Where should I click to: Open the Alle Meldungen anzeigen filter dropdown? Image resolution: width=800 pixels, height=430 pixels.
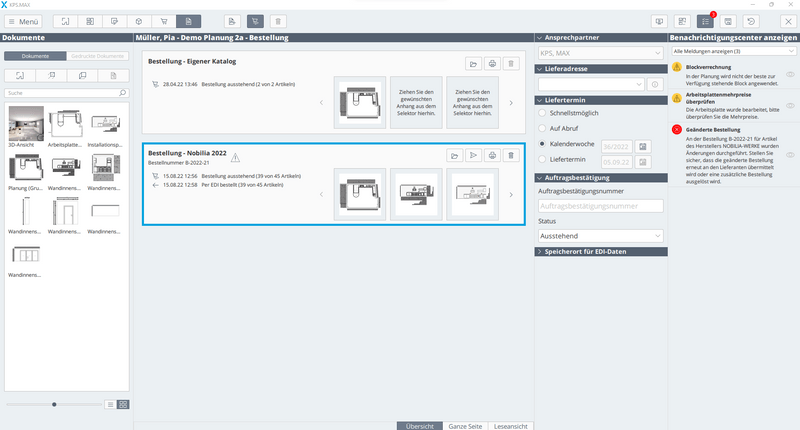coord(733,50)
